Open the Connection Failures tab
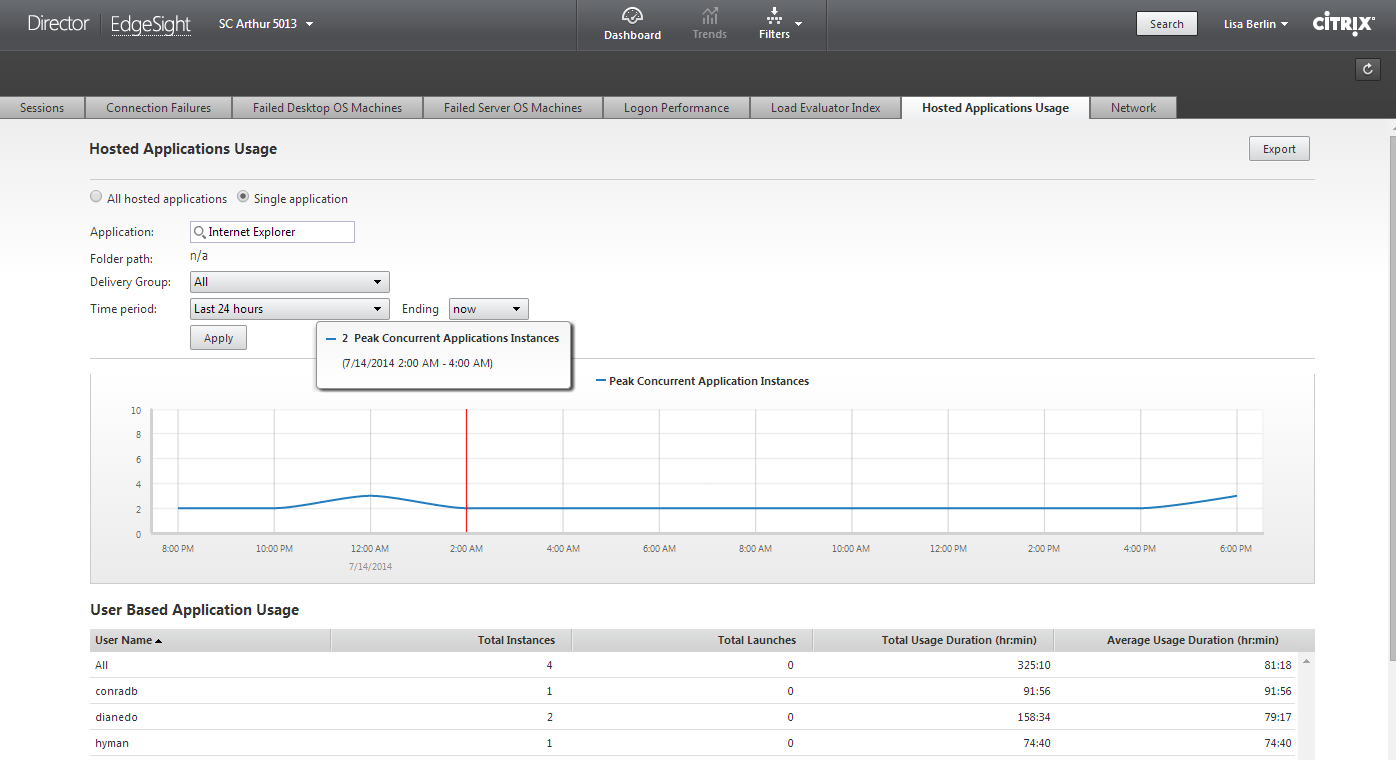Image resolution: width=1396 pixels, height=760 pixels. click(158, 108)
